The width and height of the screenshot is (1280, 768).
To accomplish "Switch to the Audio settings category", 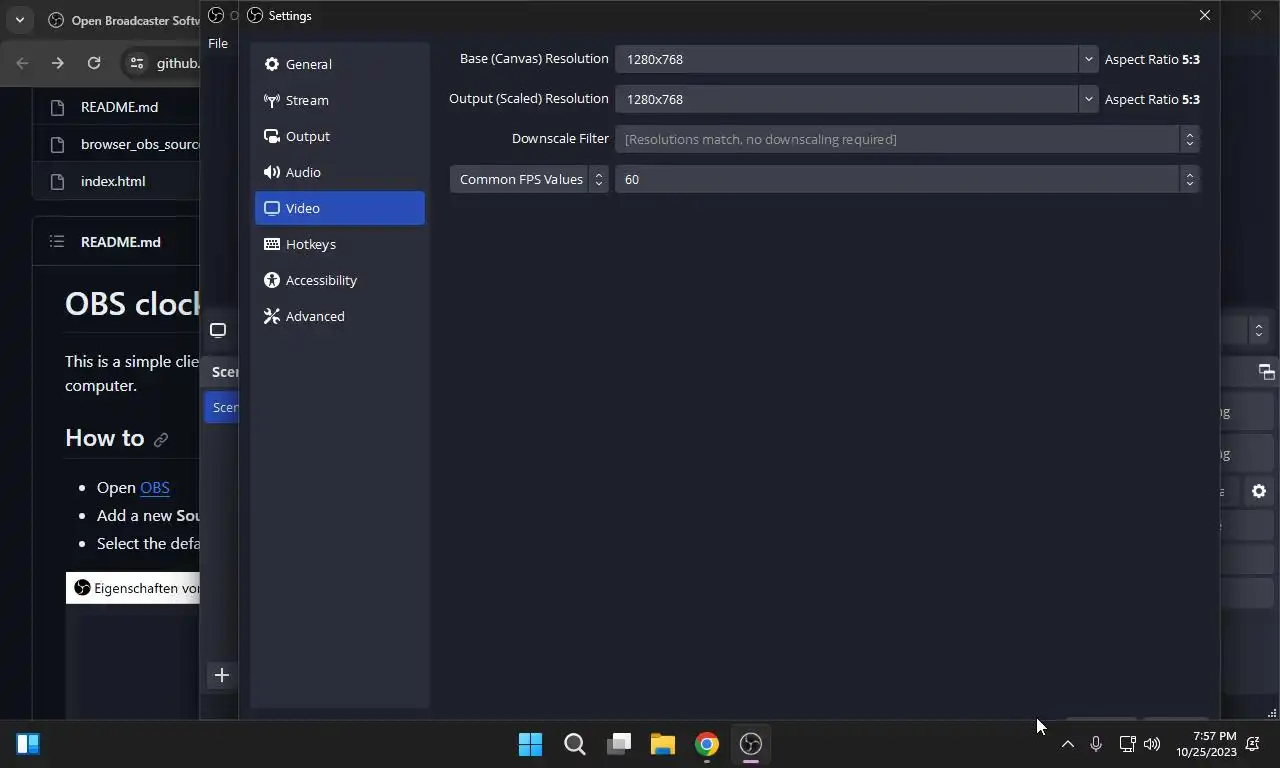I will 339,172.
